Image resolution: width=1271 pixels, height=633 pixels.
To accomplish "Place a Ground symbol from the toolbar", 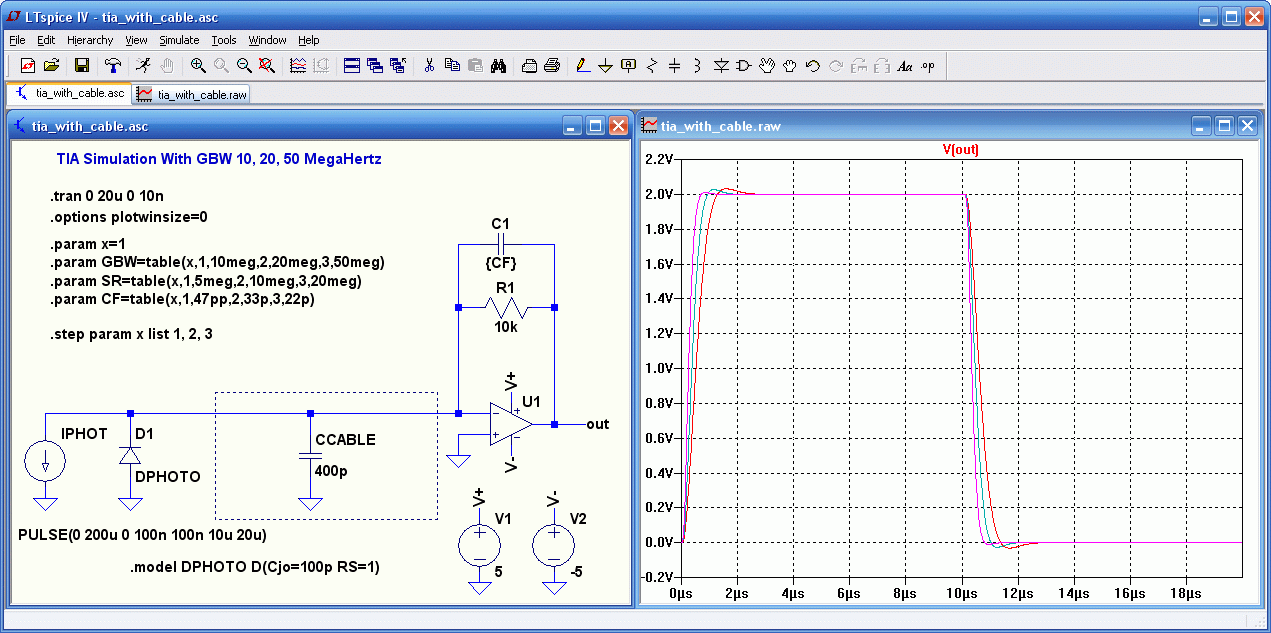I will pyautogui.click(x=605, y=65).
